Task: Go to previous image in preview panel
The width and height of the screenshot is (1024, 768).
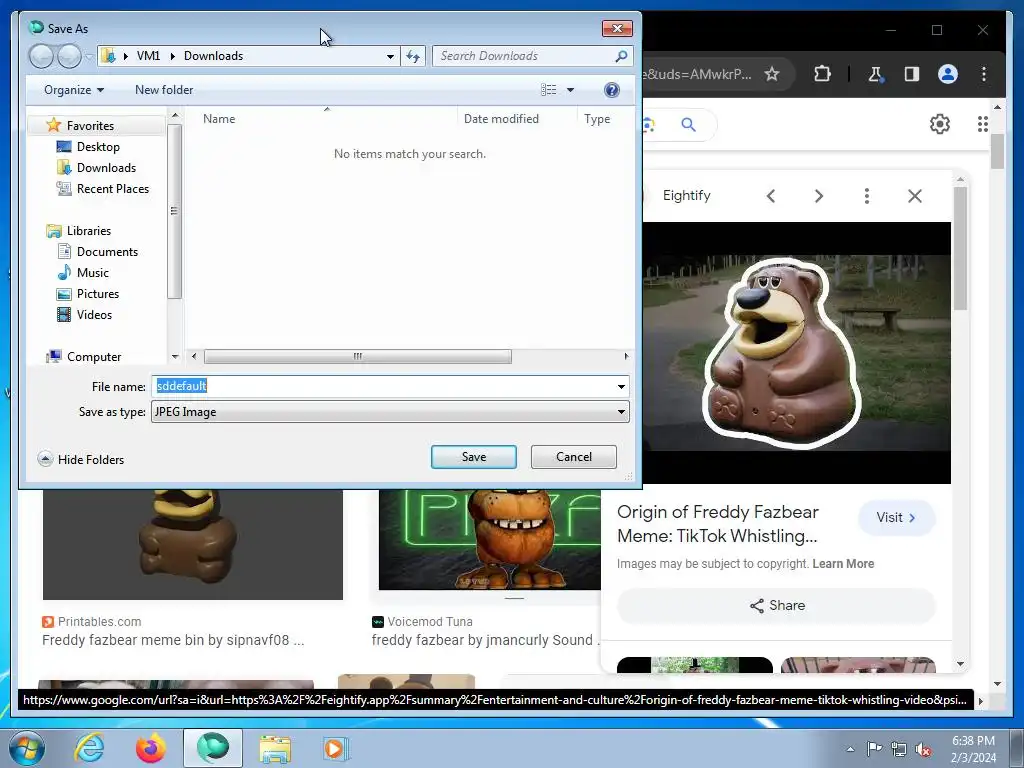Action: click(x=771, y=196)
